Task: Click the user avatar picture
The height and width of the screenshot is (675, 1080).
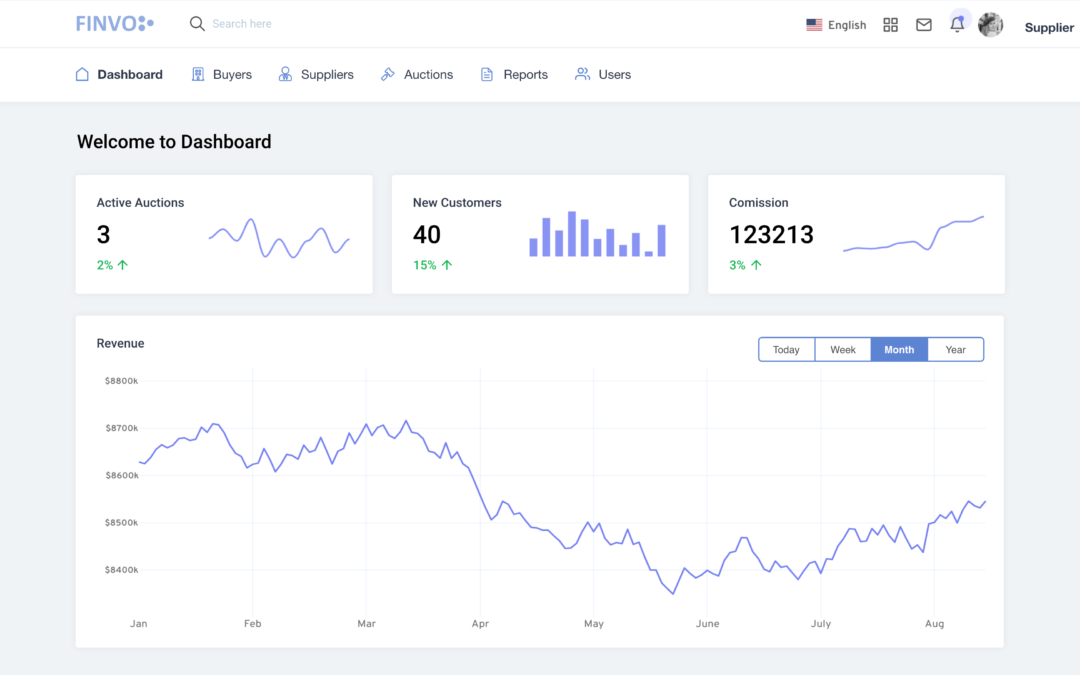Action: pos(990,25)
